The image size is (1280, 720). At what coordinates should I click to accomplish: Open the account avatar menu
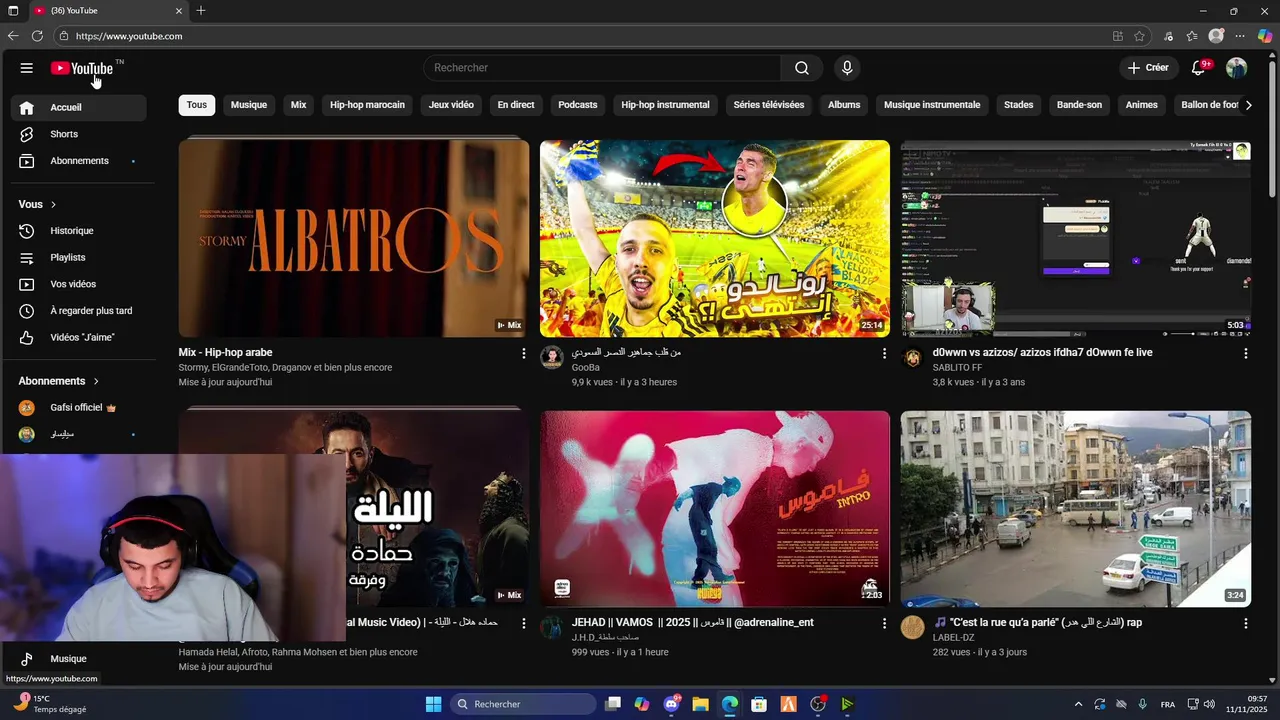click(x=1237, y=68)
